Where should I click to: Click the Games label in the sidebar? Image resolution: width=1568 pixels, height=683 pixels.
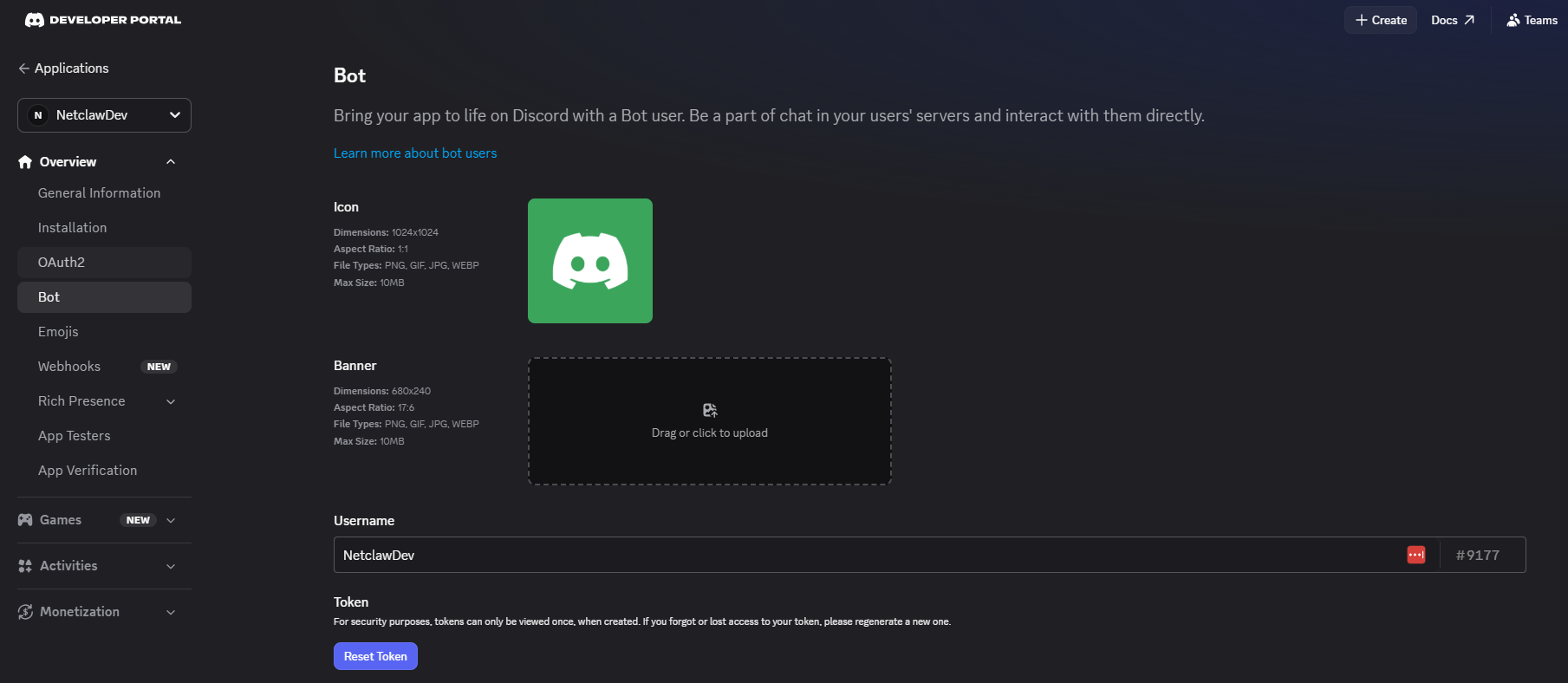point(61,520)
